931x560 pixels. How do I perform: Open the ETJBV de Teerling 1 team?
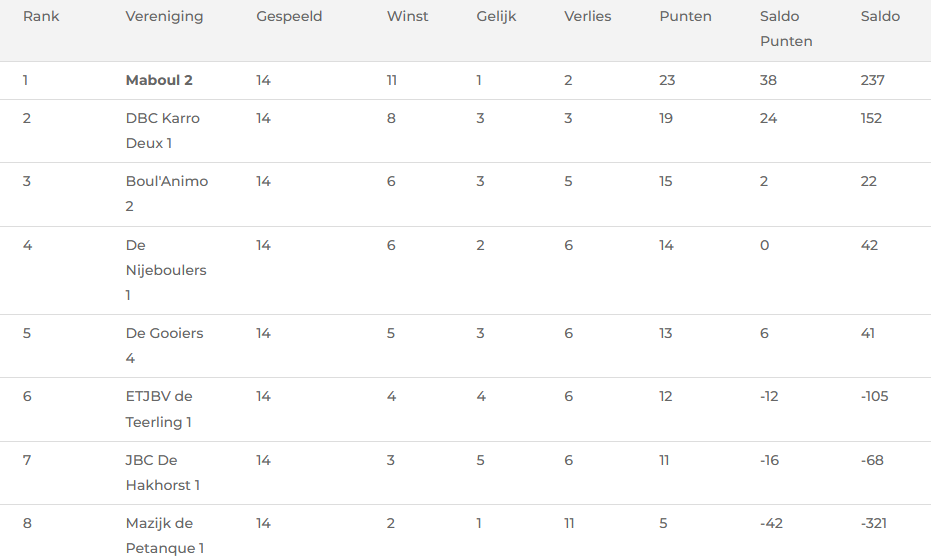tap(159, 409)
